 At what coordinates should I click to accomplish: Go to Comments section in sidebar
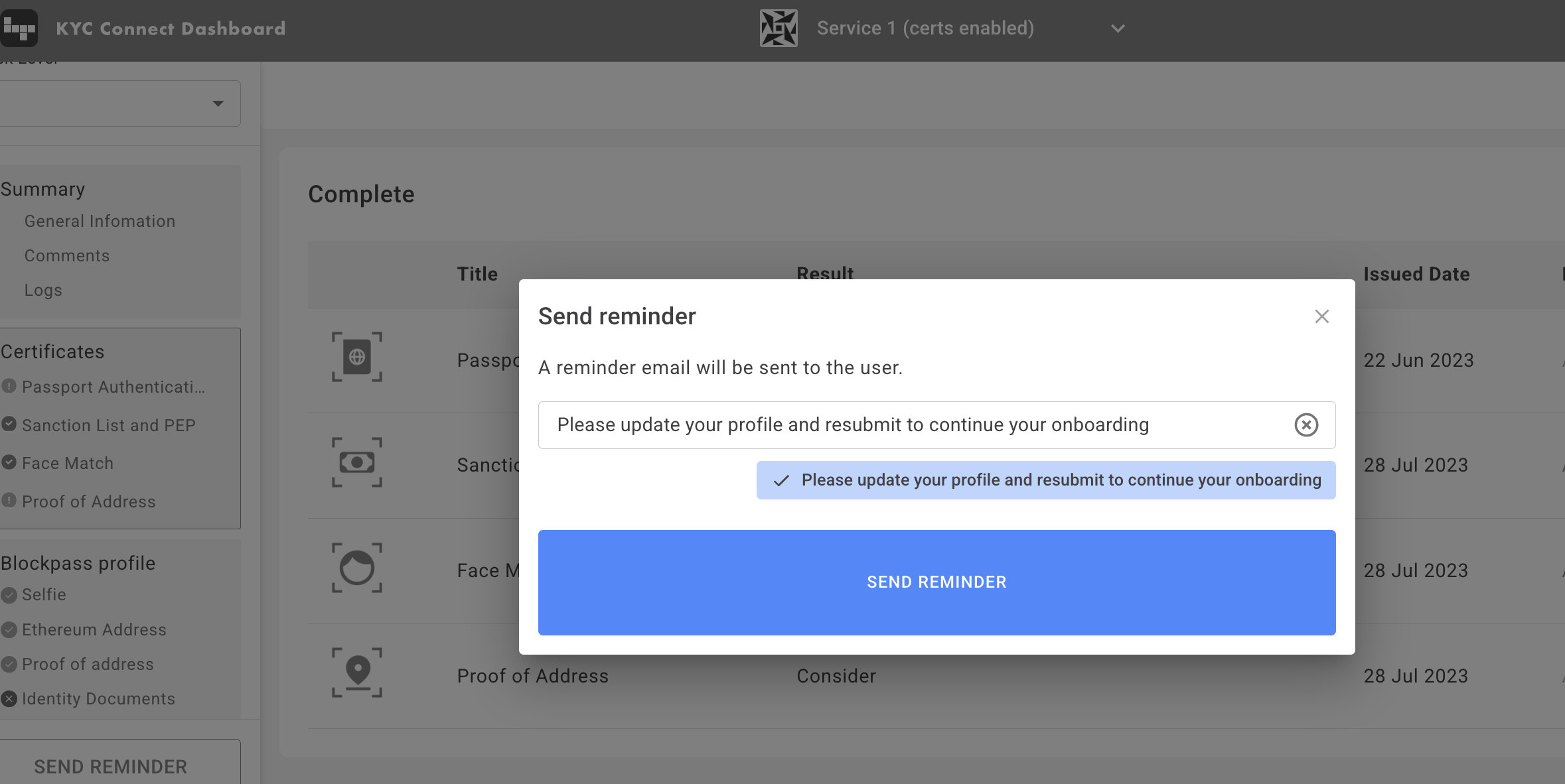(x=66, y=255)
